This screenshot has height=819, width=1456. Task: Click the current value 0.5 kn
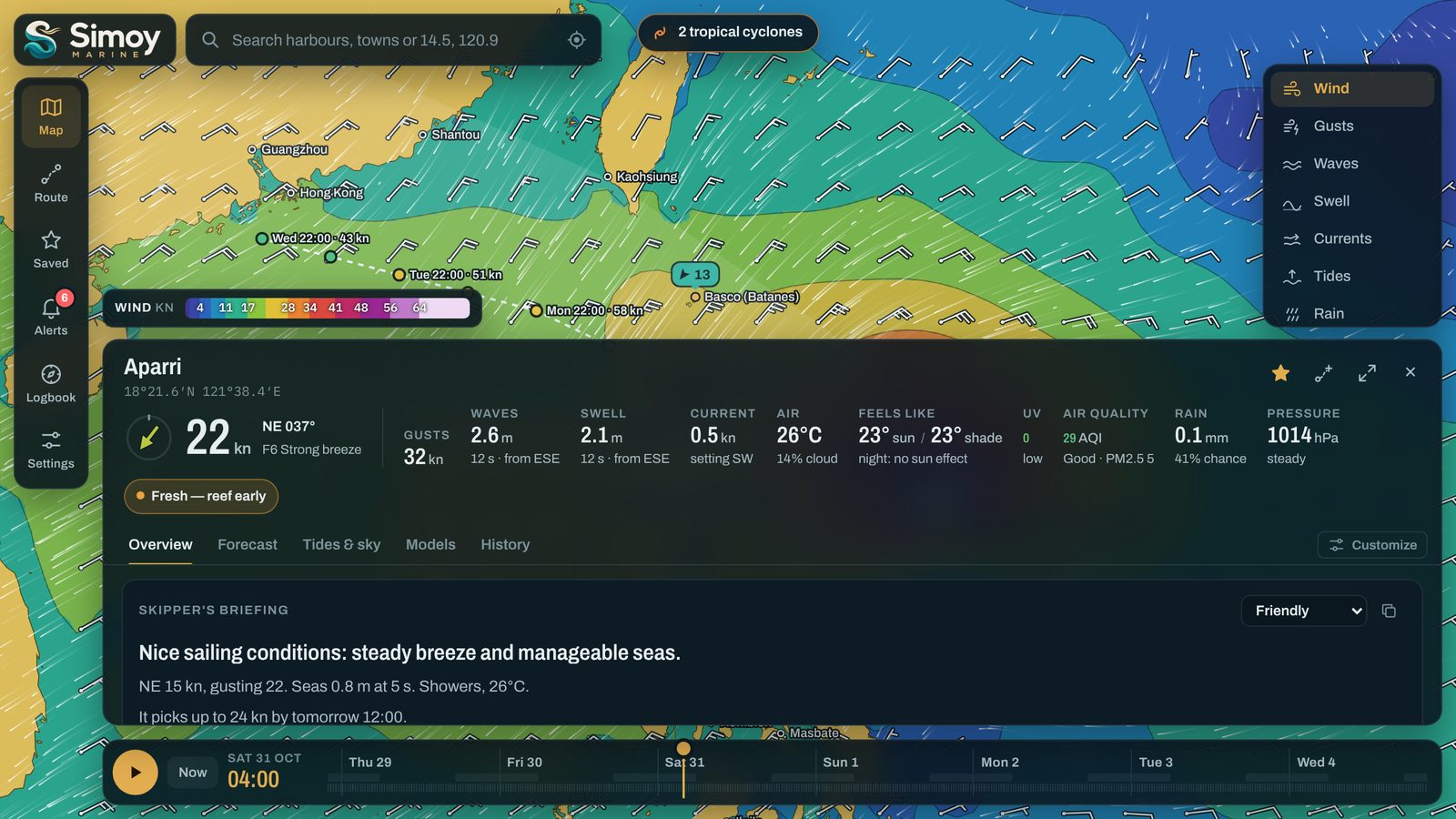[x=713, y=436]
